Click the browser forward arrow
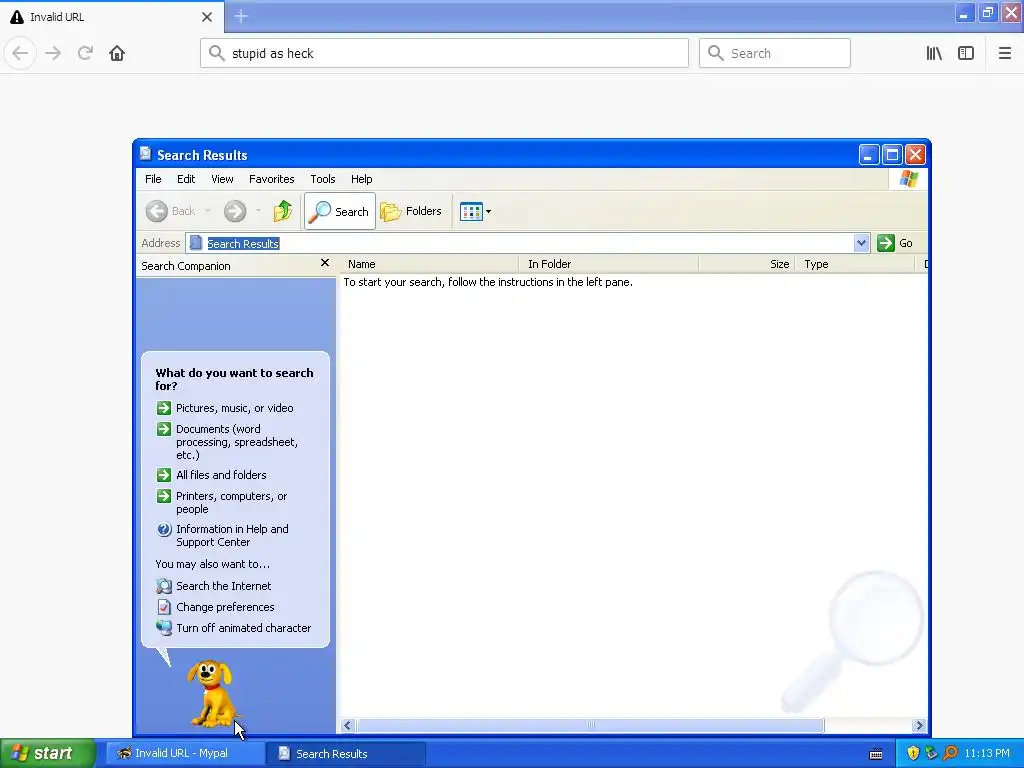The image size is (1024, 768). (x=53, y=53)
